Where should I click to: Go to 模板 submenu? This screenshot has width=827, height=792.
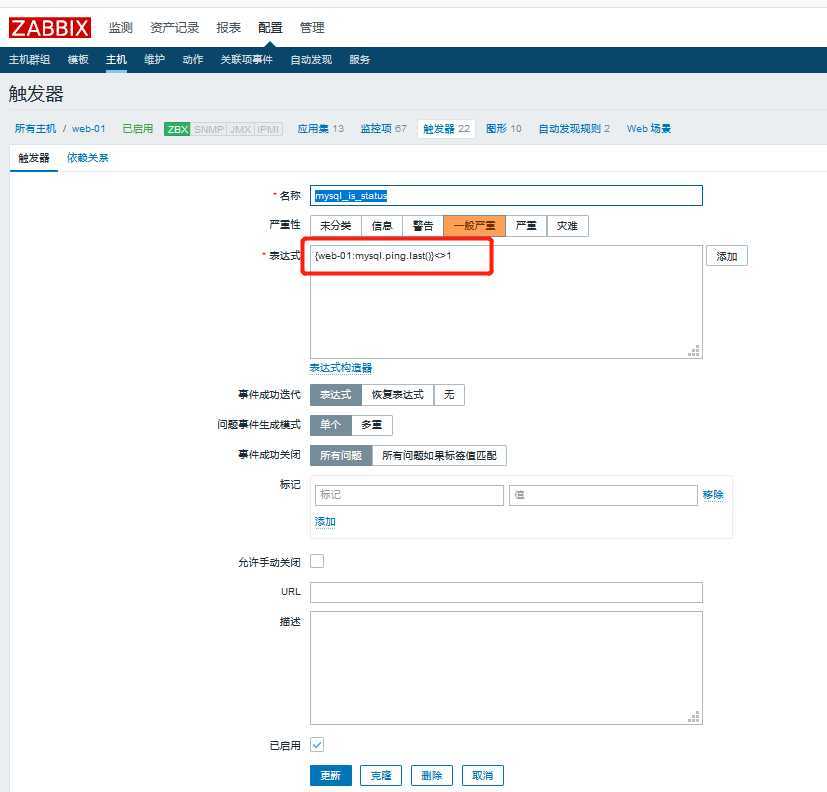[x=78, y=60]
